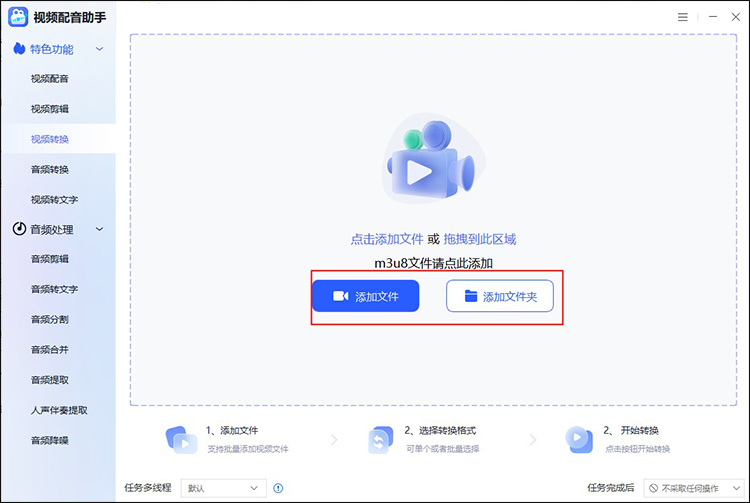Click the step 2 选择转换格式 icon
750x503 pixels.
pos(380,439)
